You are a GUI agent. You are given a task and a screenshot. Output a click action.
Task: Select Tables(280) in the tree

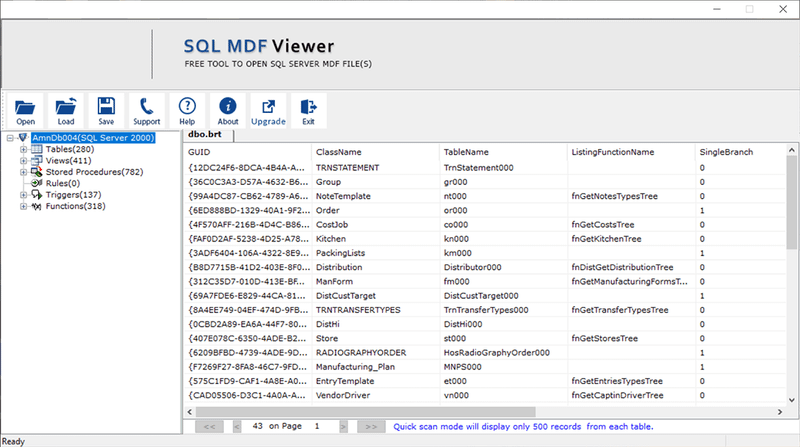tap(70, 149)
